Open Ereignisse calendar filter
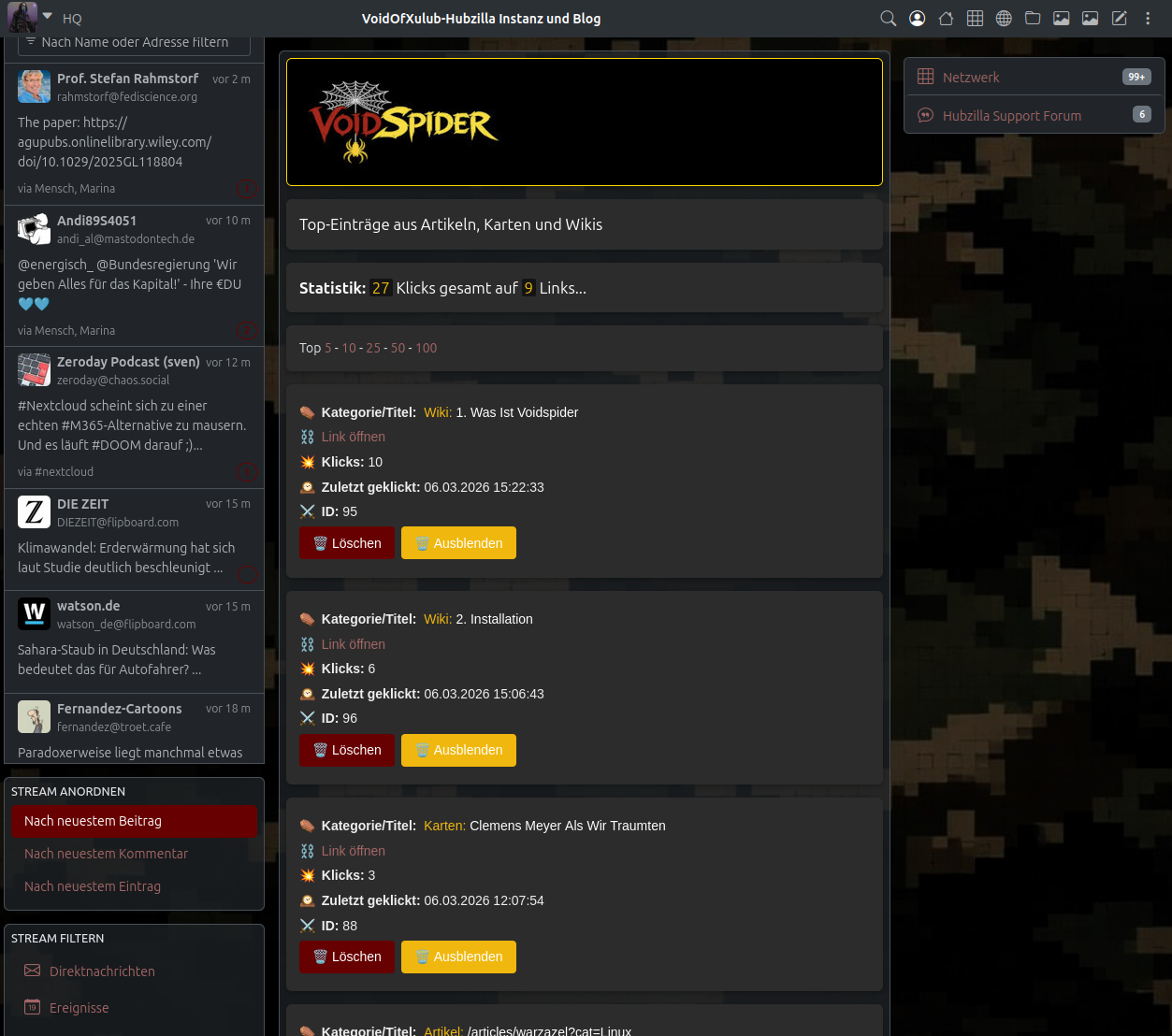 pyautogui.click(x=80, y=1008)
